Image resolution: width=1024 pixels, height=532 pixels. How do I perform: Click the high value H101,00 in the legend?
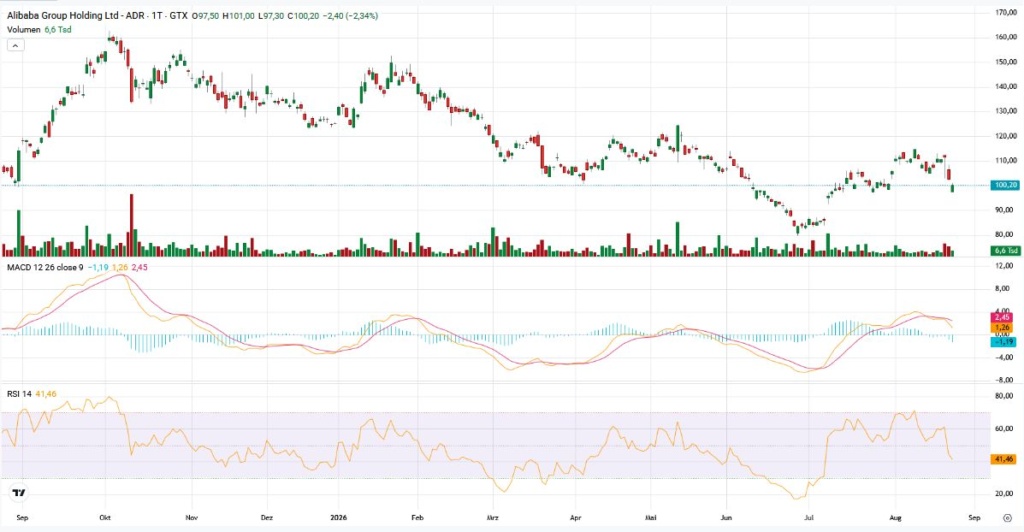pos(238,16)
